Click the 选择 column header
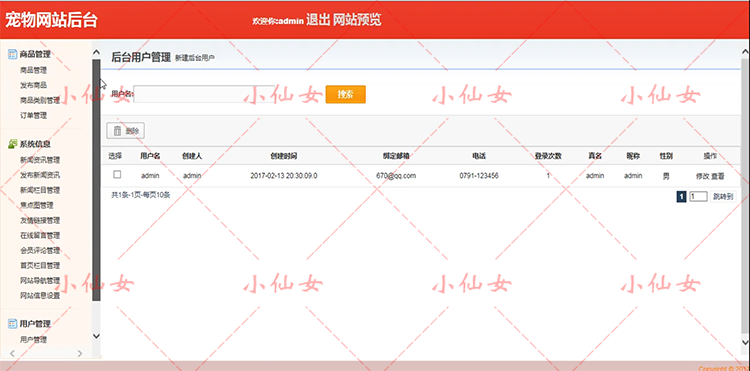Viewport: 750px width, 371px height. pyautogui.click(x=115, y=156)
